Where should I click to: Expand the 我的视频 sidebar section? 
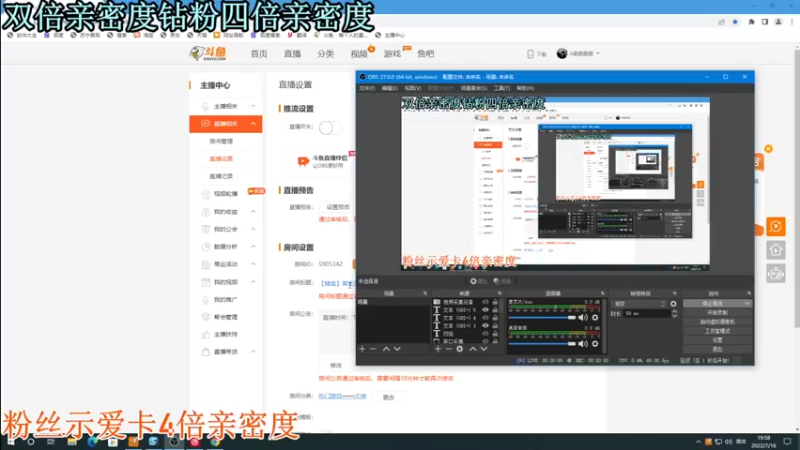click(253, 282)
